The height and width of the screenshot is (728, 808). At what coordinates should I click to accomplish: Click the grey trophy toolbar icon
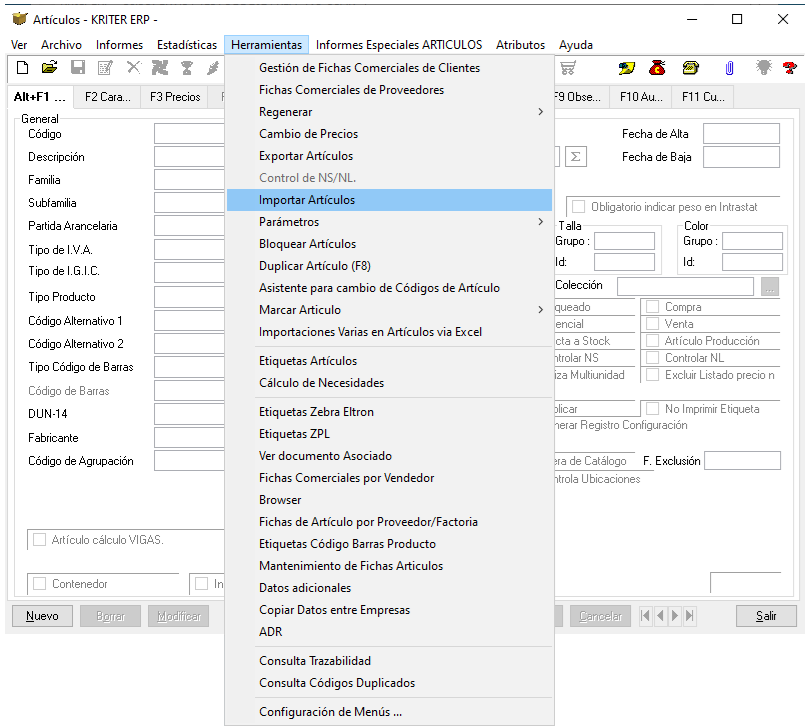(187, 67)
